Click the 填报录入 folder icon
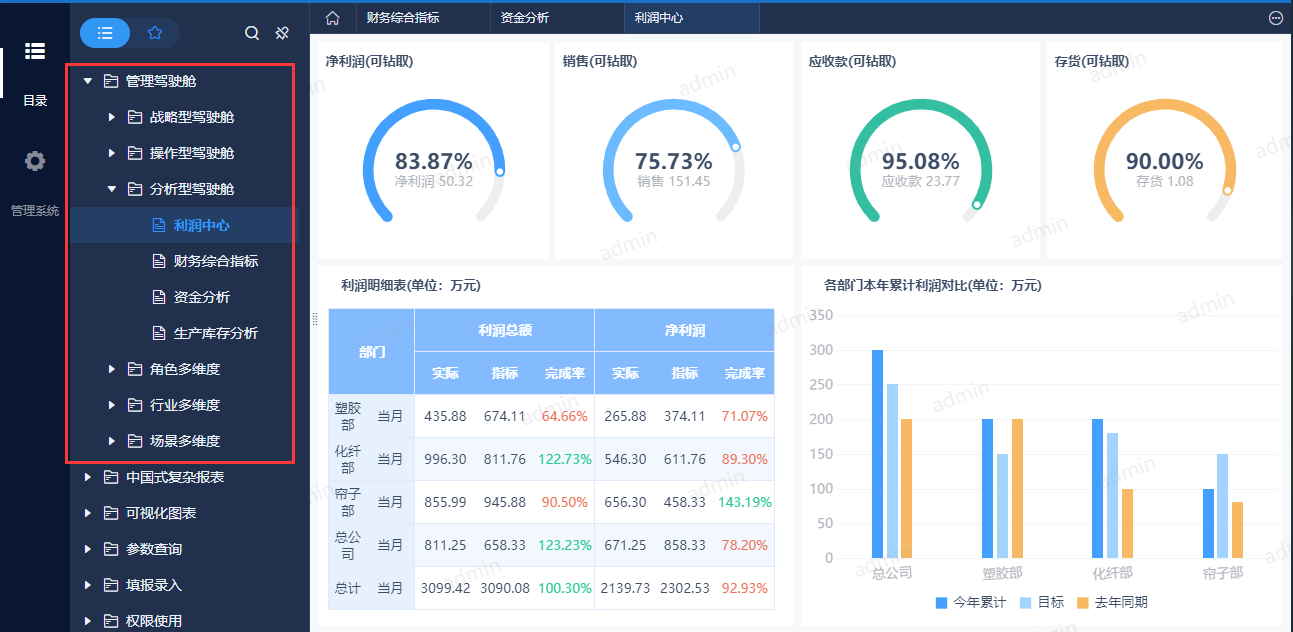The image size is (1293, 632). pyautogui.click(x=111, y=585)
